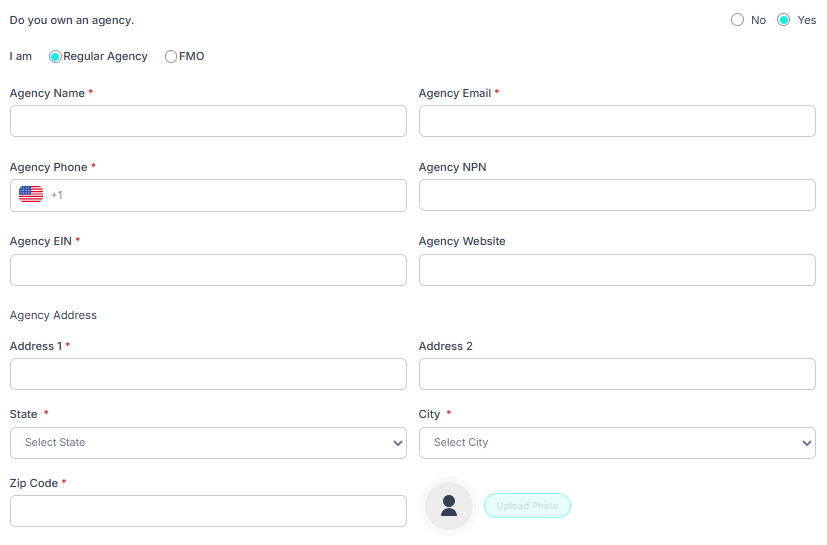Screen dimensions: 827x545
Task: Focus the Agency NPN input
Action: point(617,195)
